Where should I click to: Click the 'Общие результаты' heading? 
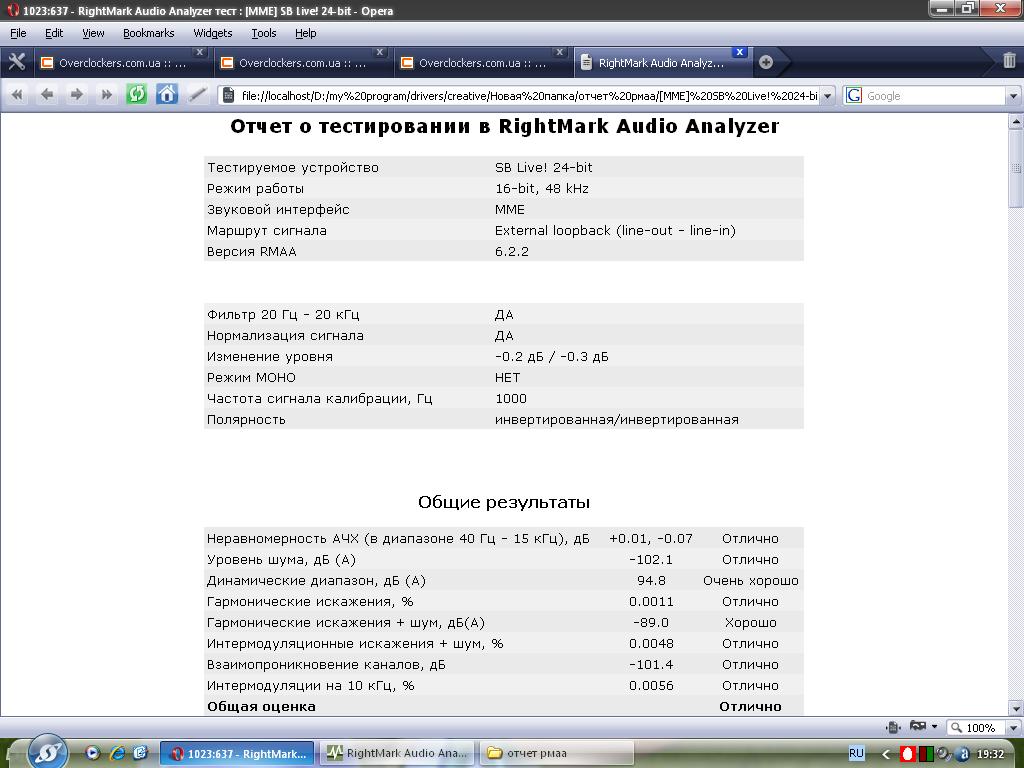tap(504, 502)
